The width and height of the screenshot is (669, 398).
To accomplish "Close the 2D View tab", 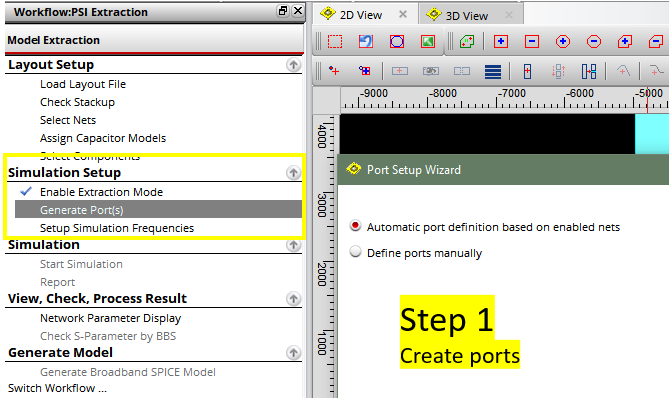I will point(403,15).
